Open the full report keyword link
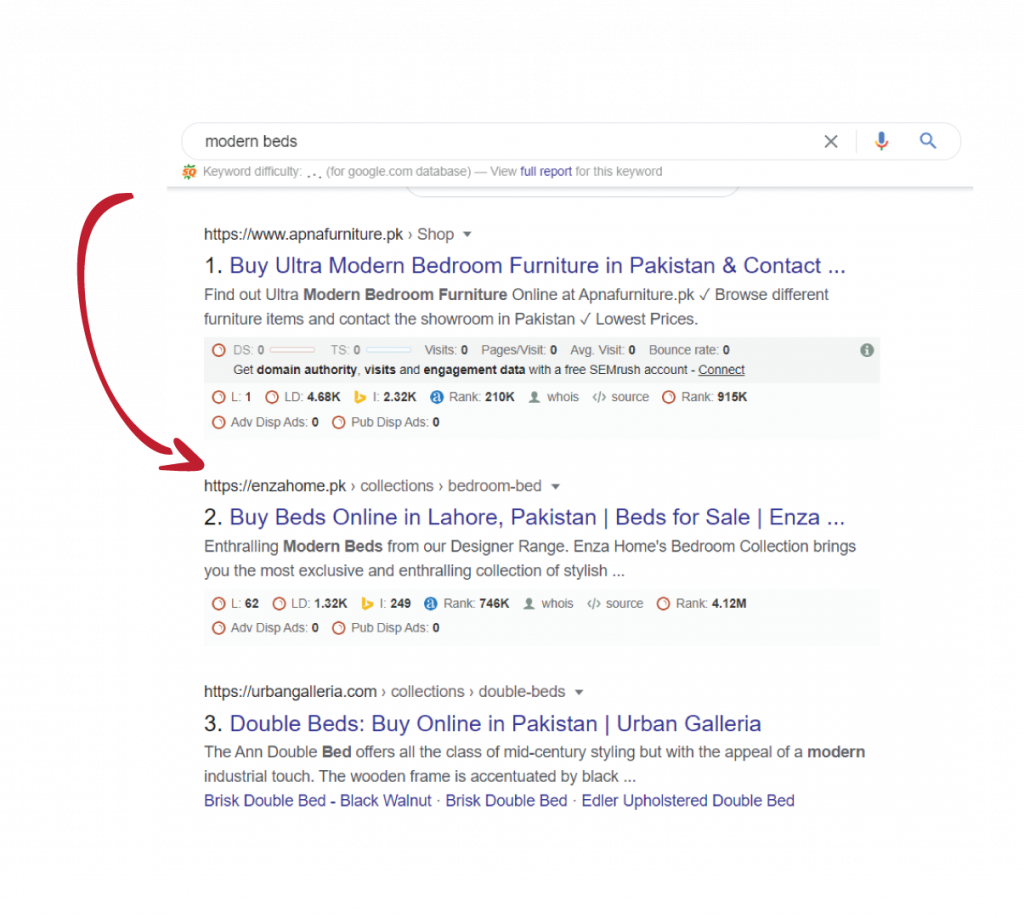Image resolution: width=1024 pixels, height=918 pixels. 545,172
